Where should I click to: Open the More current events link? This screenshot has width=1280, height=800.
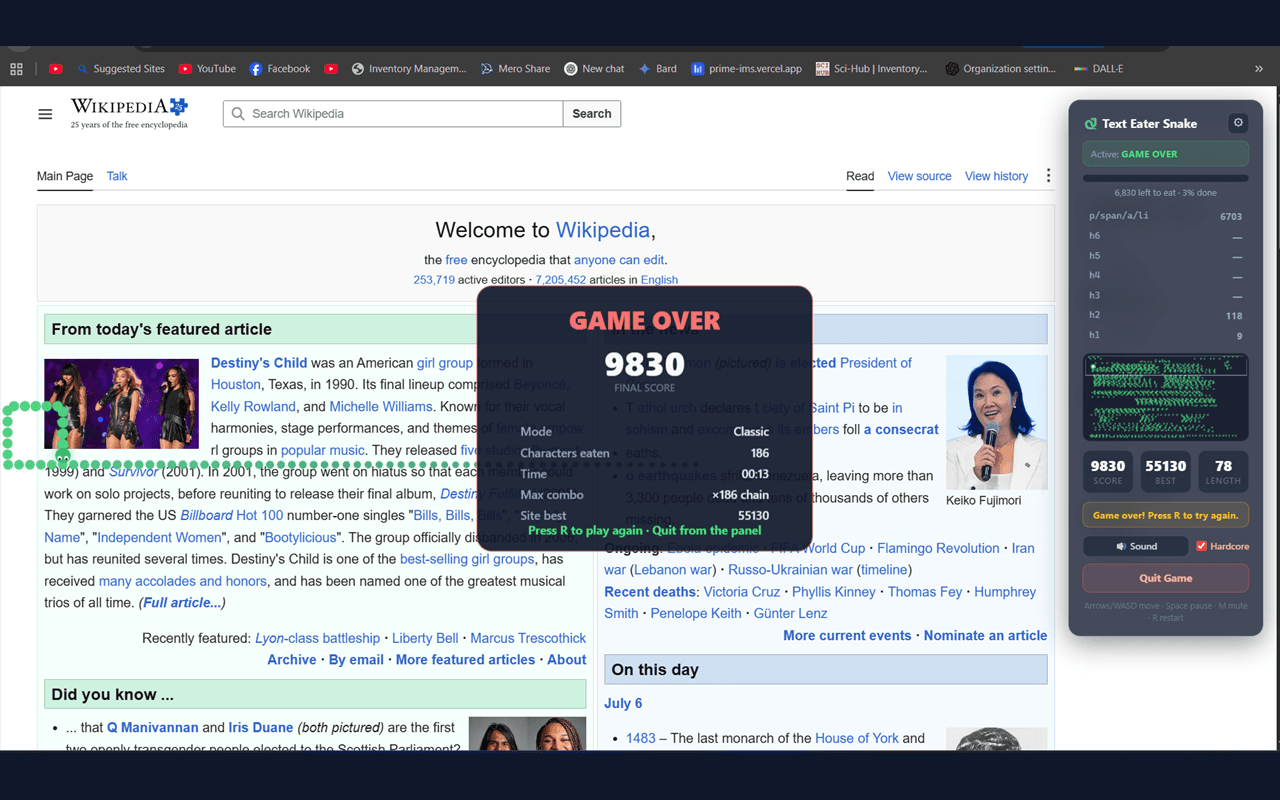pyautogui.click(x=847, y=636)
